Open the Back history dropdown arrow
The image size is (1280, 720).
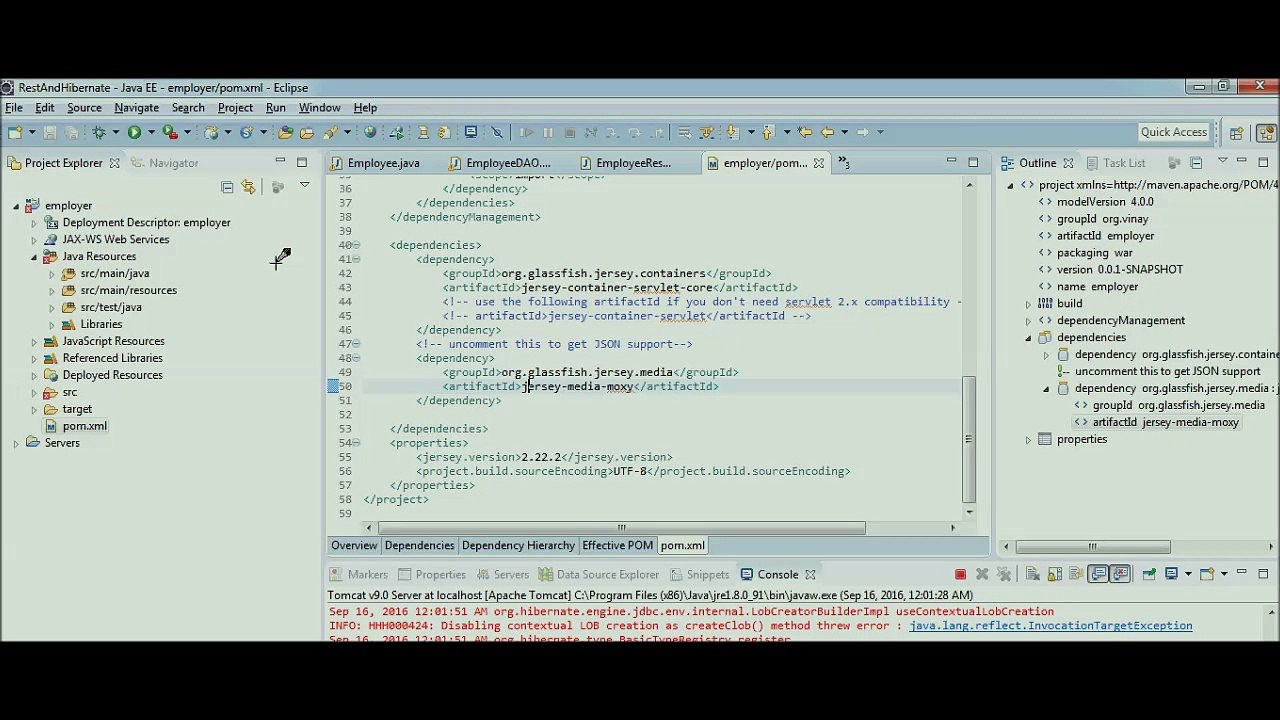(x=844, y=132)
